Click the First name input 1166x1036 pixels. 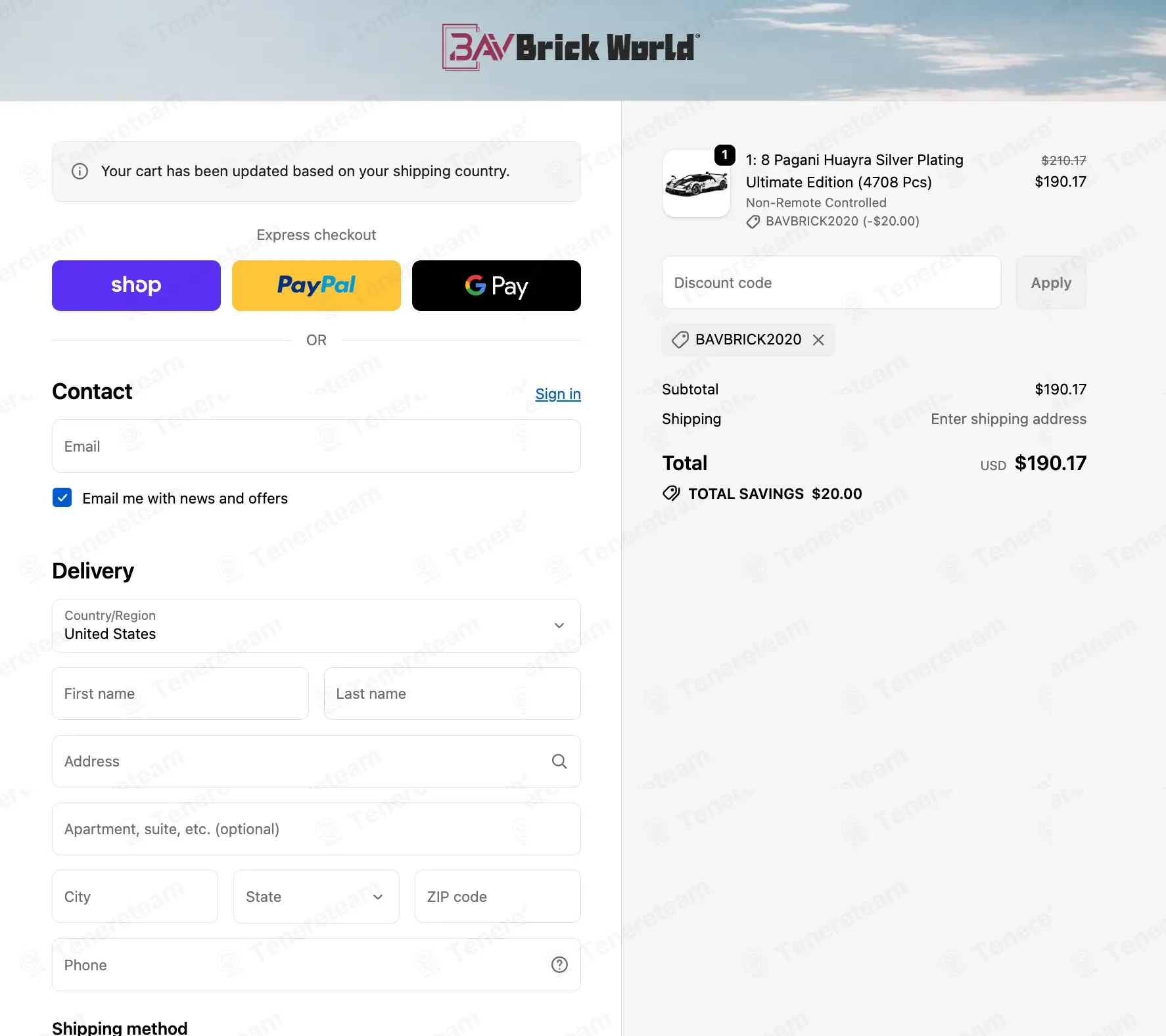point(180,694)
